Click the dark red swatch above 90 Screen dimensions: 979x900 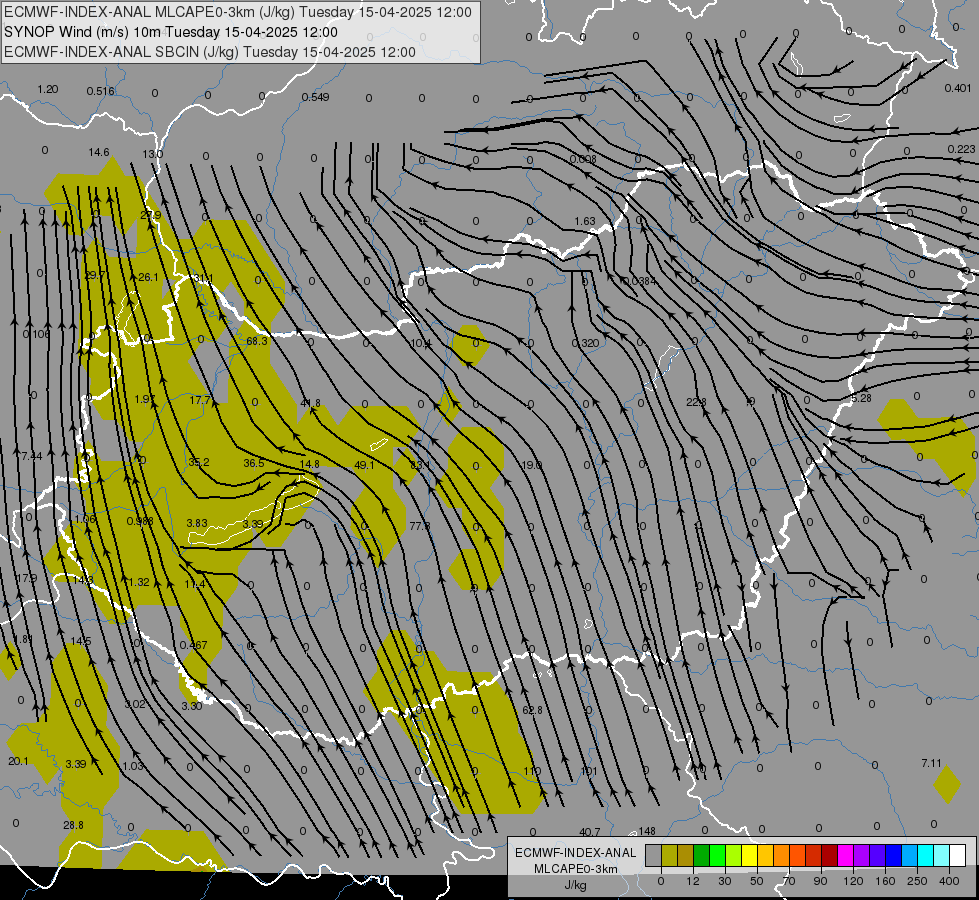coord(830,855)
